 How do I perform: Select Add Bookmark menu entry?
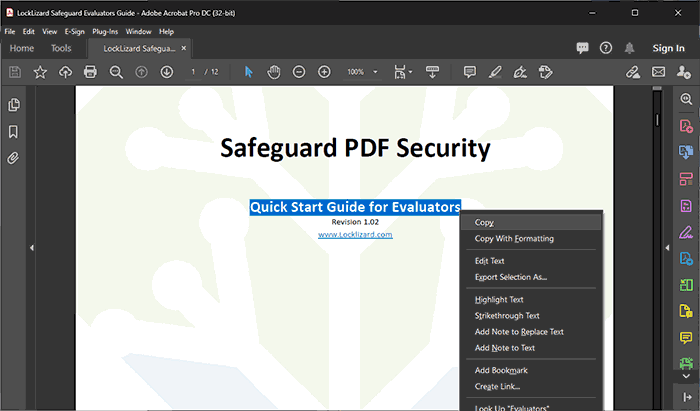(x=531, y=370)
